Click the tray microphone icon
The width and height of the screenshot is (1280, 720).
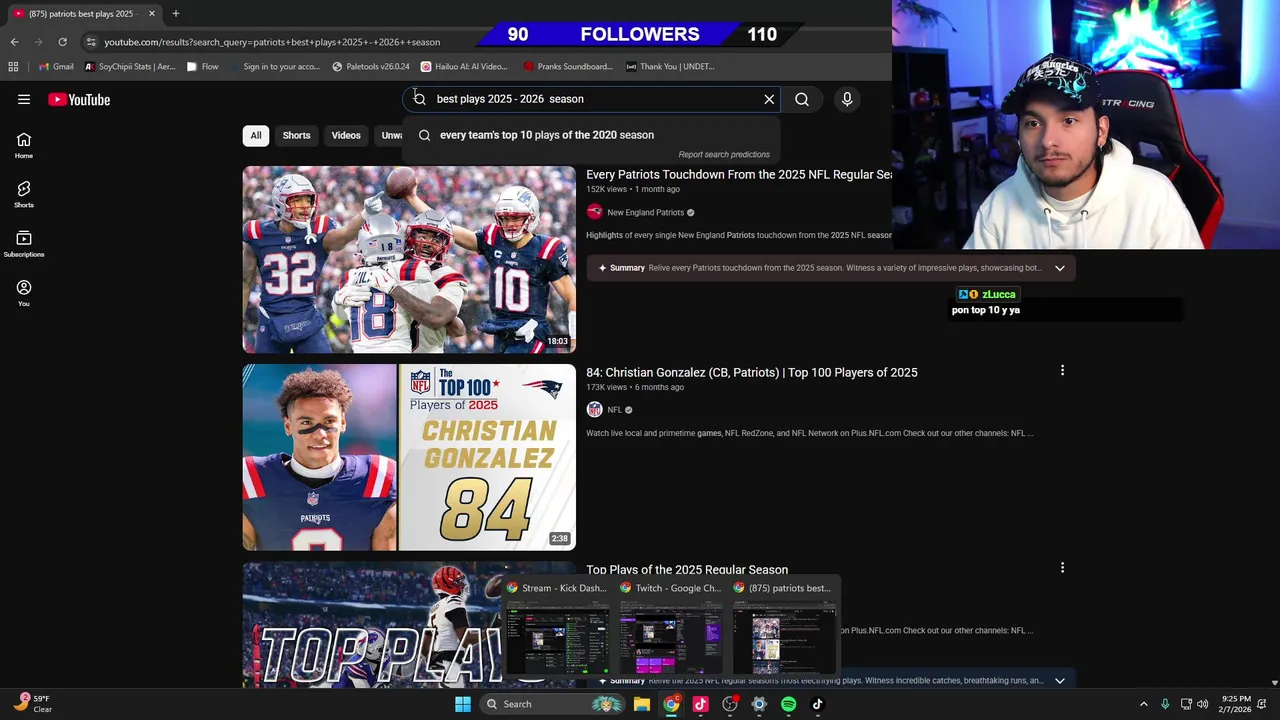coord(1165,704)
